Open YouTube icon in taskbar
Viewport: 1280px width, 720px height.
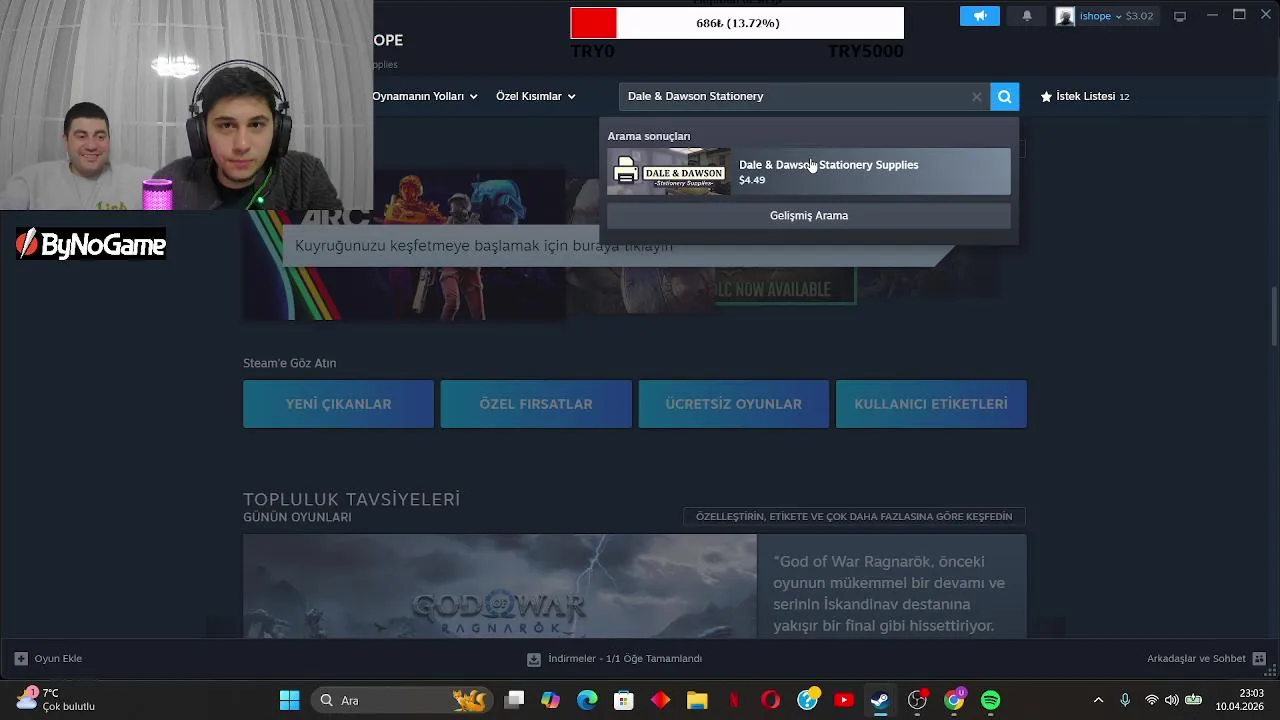844,700
